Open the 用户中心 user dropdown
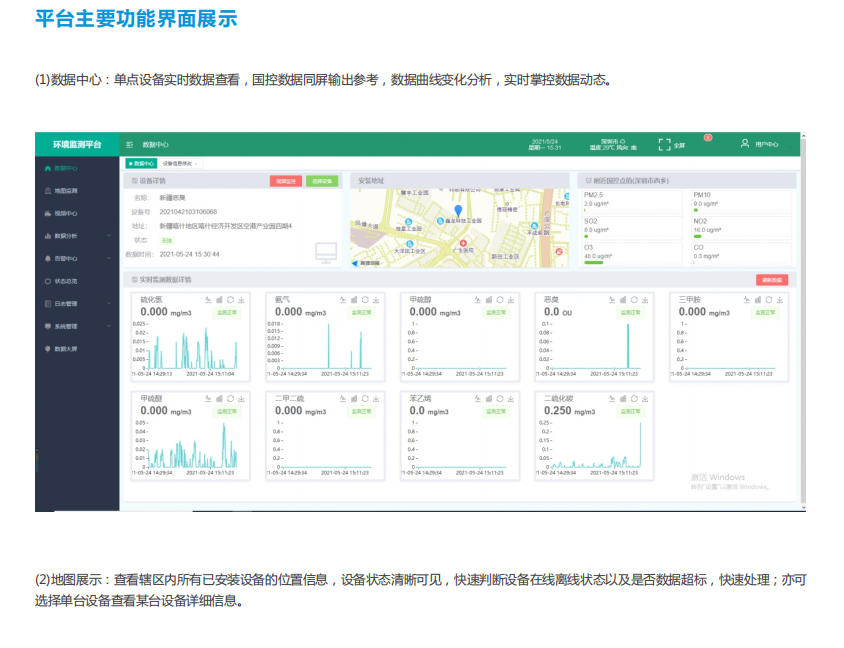 coord(760,145)
